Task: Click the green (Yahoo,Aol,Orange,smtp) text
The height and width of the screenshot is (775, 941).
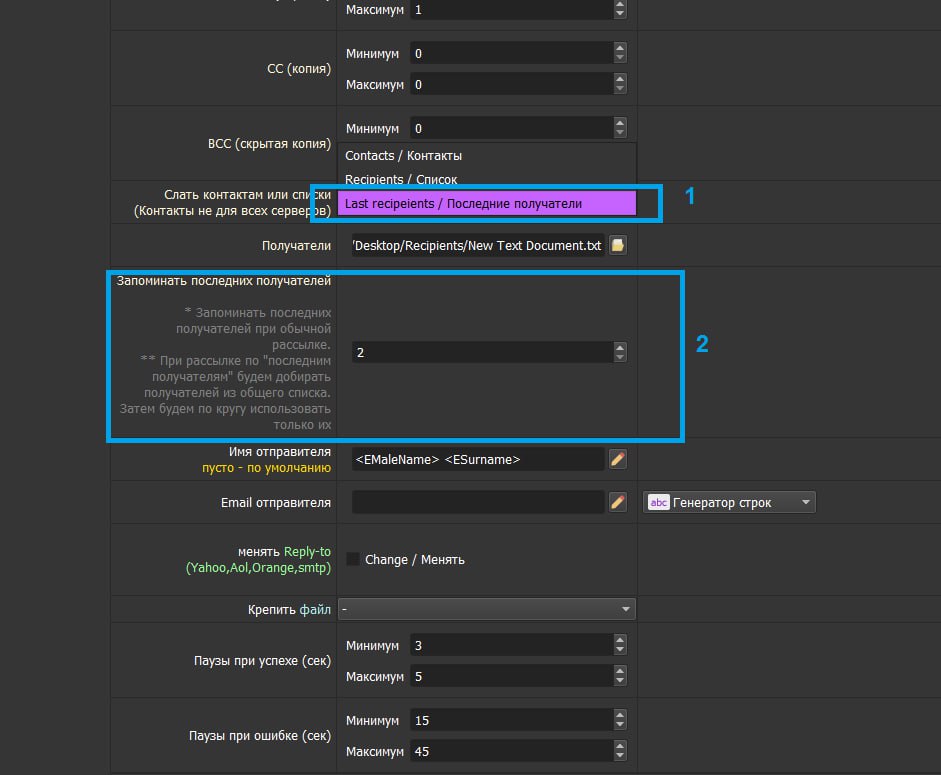Action: pos(258,568)
